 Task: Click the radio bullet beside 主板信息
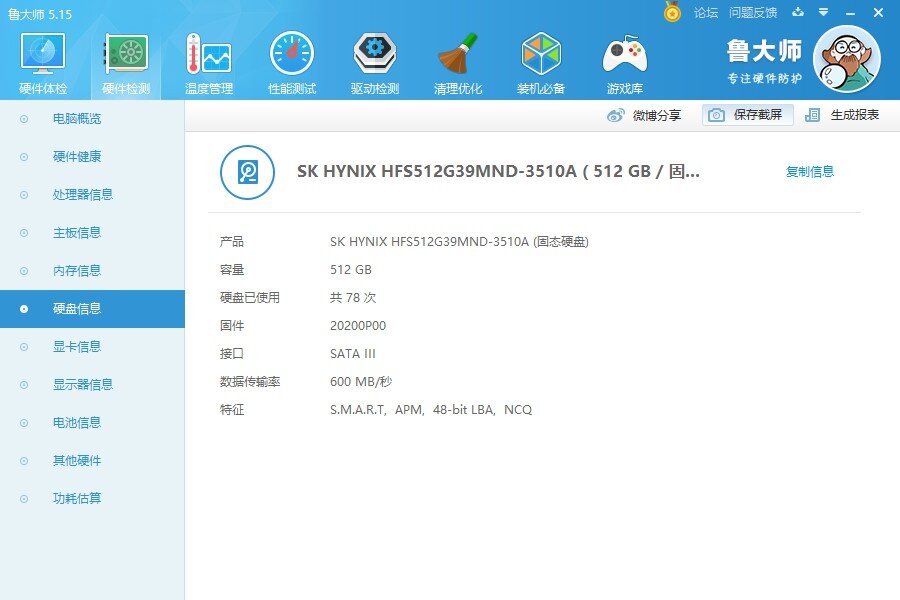[x=24, y=233]
